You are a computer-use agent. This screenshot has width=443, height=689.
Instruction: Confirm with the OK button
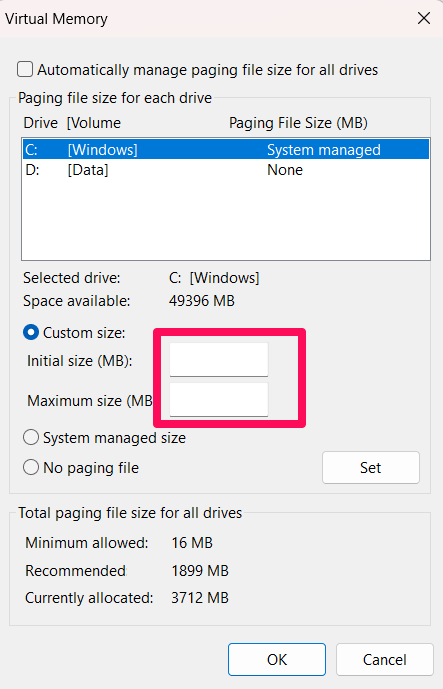click(x=277, y=660)
